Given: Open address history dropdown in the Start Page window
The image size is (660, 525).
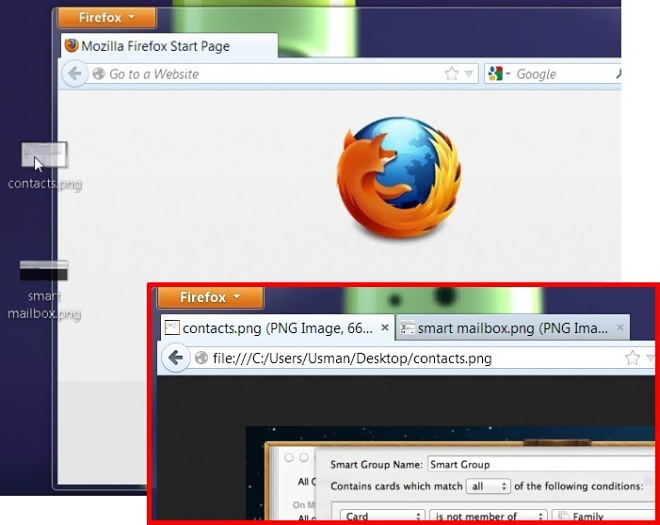Looking at the screenshot, I should point(469,74).
